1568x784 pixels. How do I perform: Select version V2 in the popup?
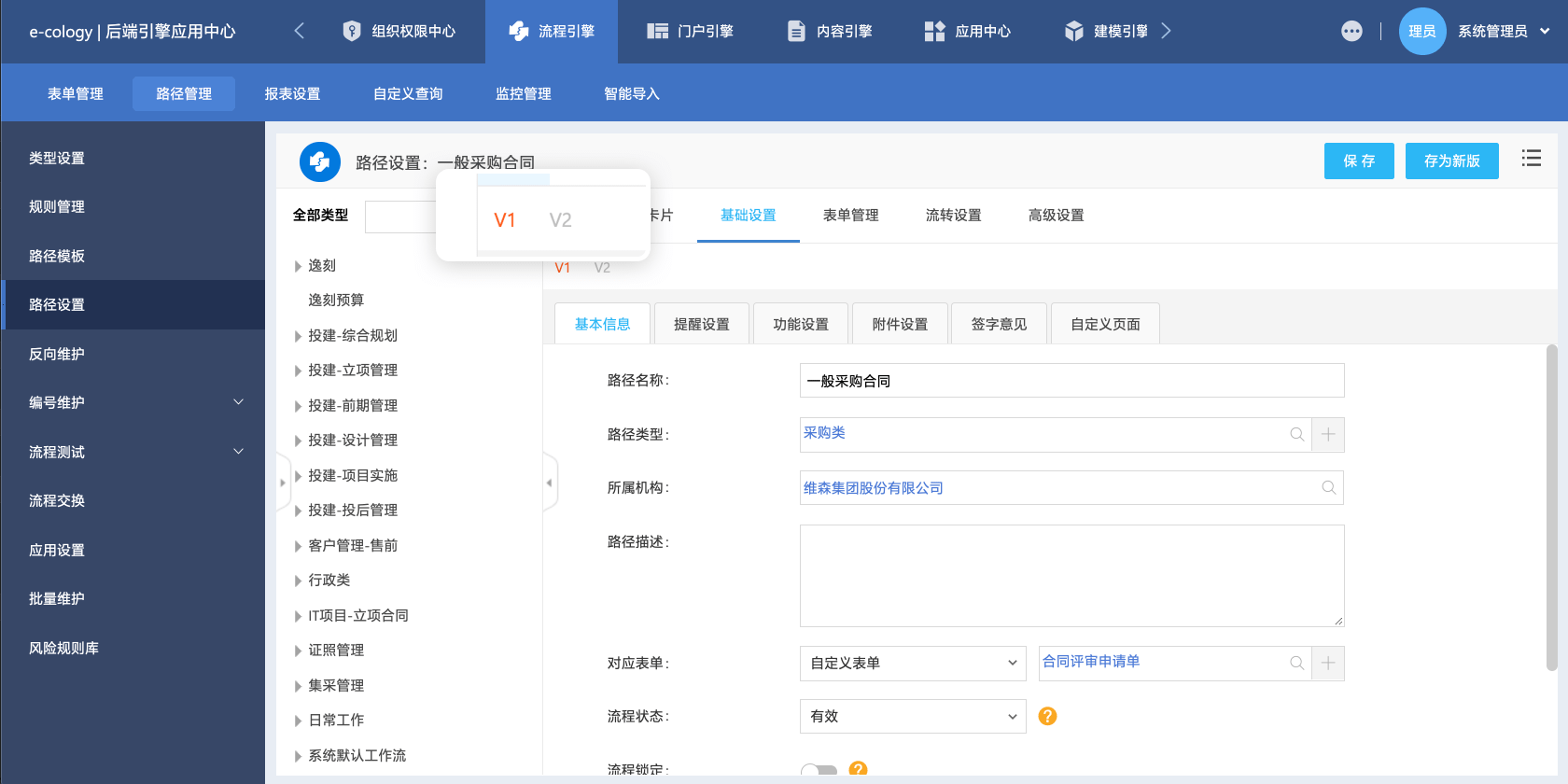[x=560, y=220]
